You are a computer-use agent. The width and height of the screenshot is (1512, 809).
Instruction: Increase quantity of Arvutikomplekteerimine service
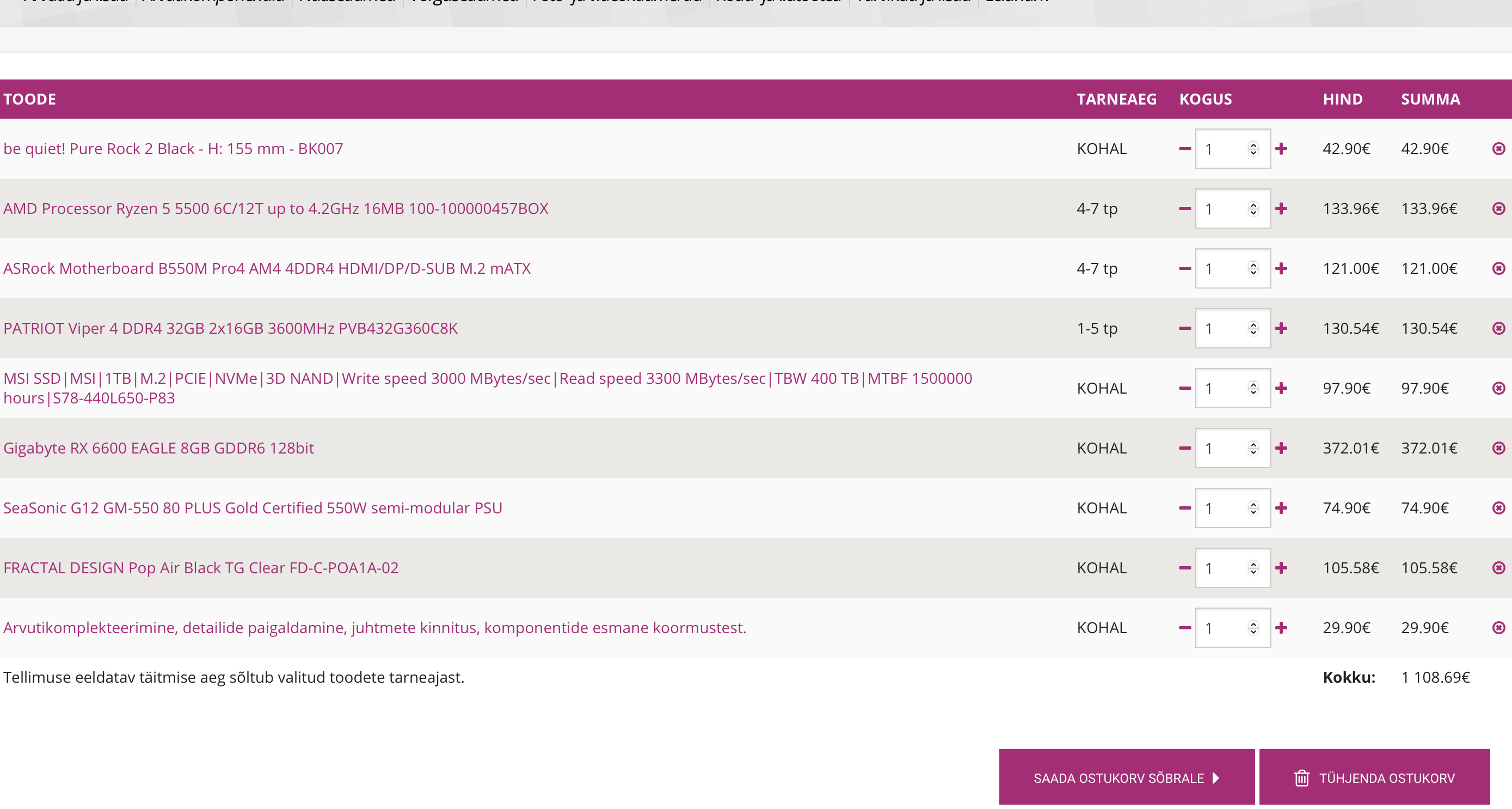point(1281,628)
